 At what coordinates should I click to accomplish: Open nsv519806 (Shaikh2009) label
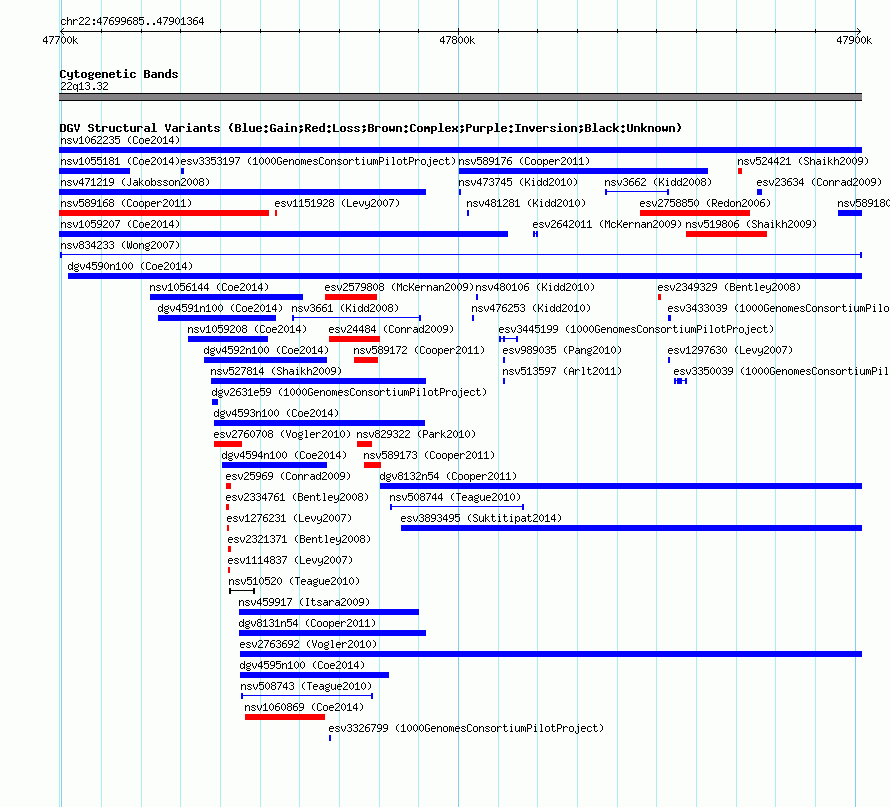click(751, 224)
